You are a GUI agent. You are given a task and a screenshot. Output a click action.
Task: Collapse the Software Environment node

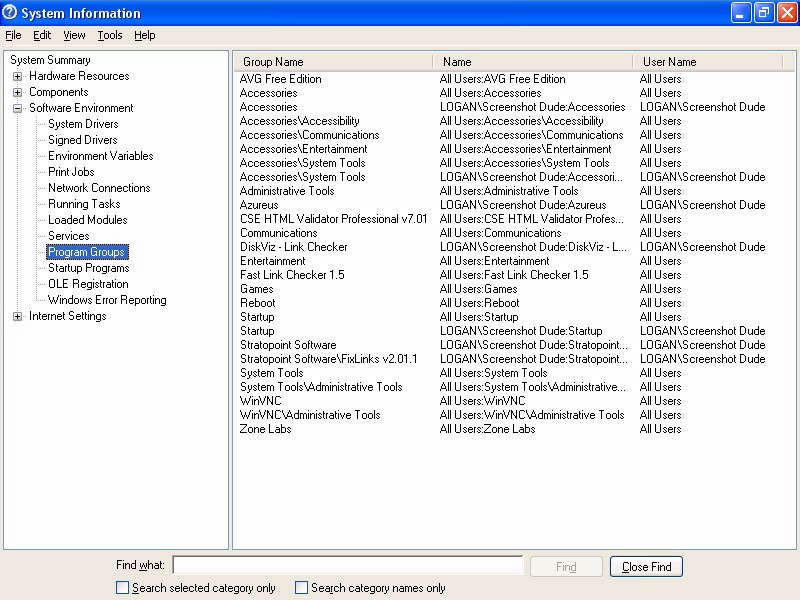click(17, 108)
